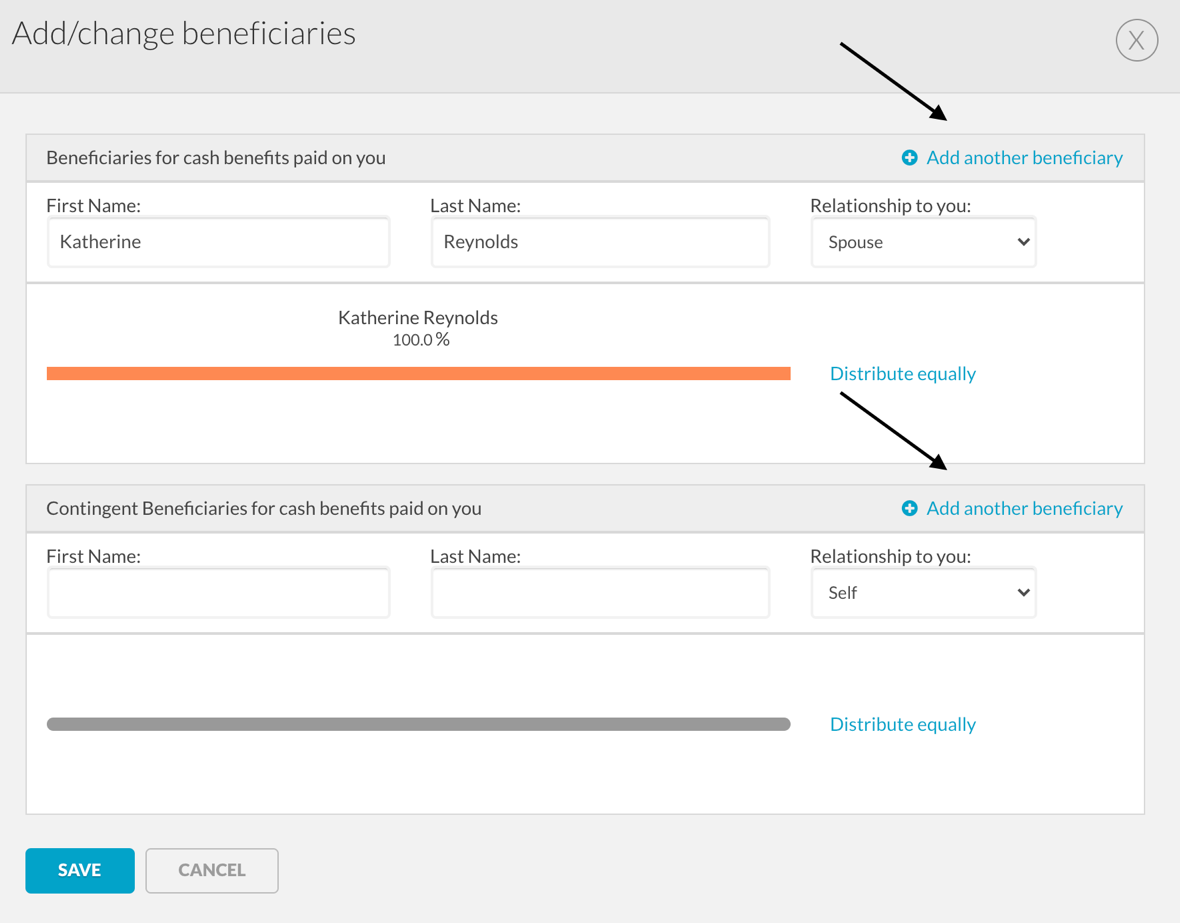Click the gray contingent allocation bar
Viewport: 1180px width, 923px height.
coord(418,725)
